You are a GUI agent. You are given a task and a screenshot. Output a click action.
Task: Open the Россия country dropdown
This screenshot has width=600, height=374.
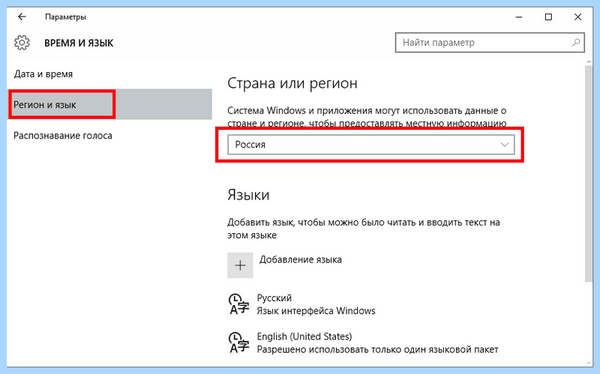[371, 145]
